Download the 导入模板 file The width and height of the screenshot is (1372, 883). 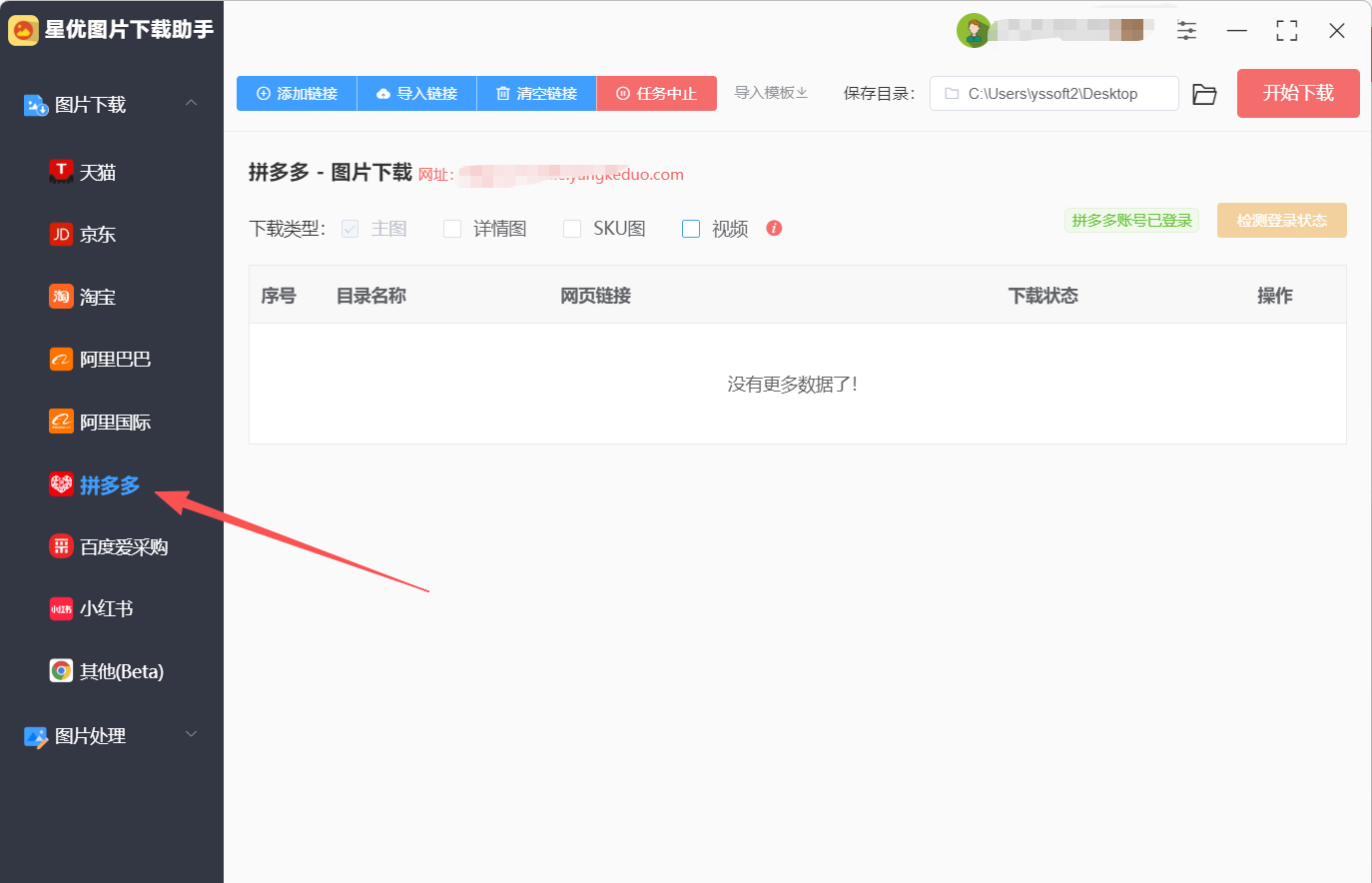click(x=771, y=93)
